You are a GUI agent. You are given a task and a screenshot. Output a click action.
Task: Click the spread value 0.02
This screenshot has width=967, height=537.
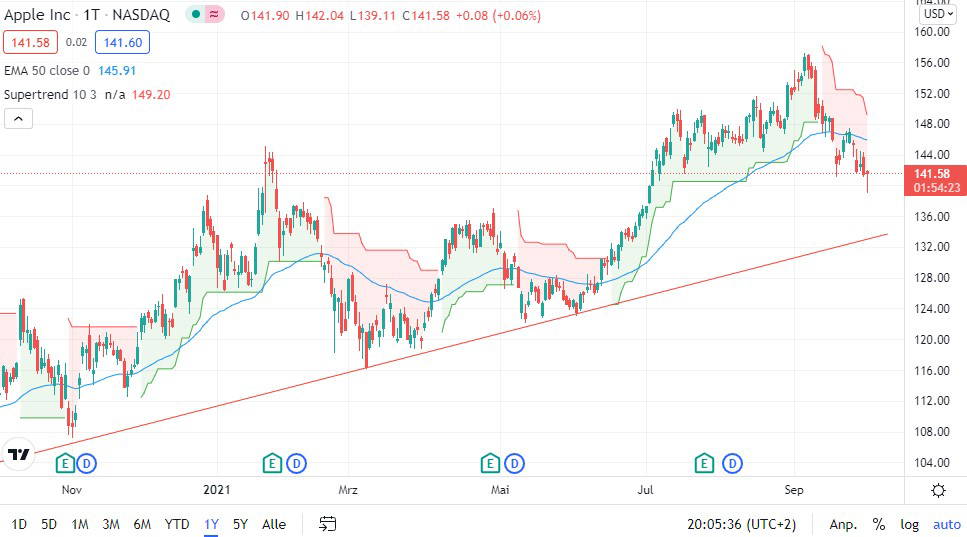coord(76,43)
